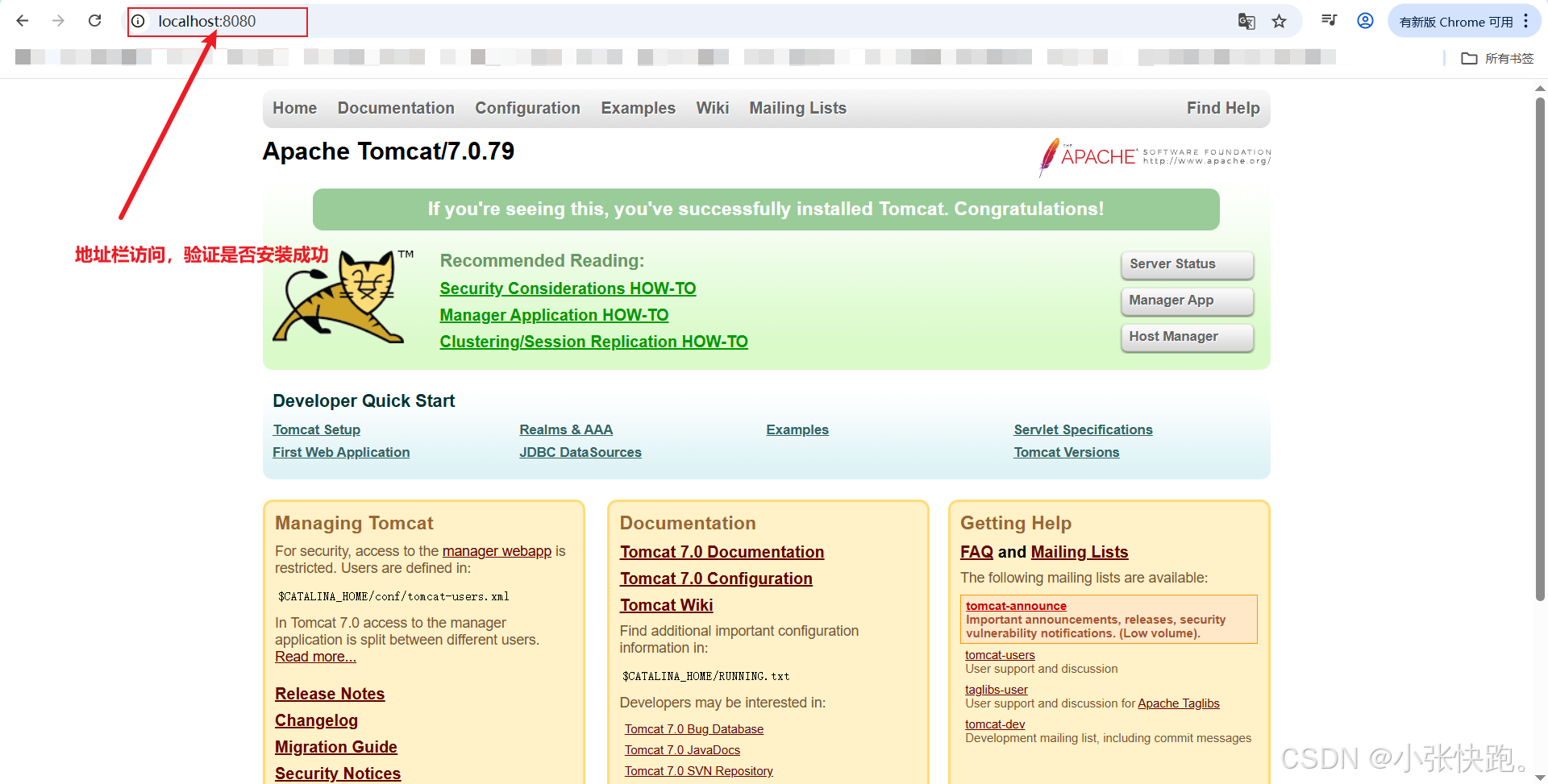
Task: Open the Realms & AAA link
Action: click(566, 429)
